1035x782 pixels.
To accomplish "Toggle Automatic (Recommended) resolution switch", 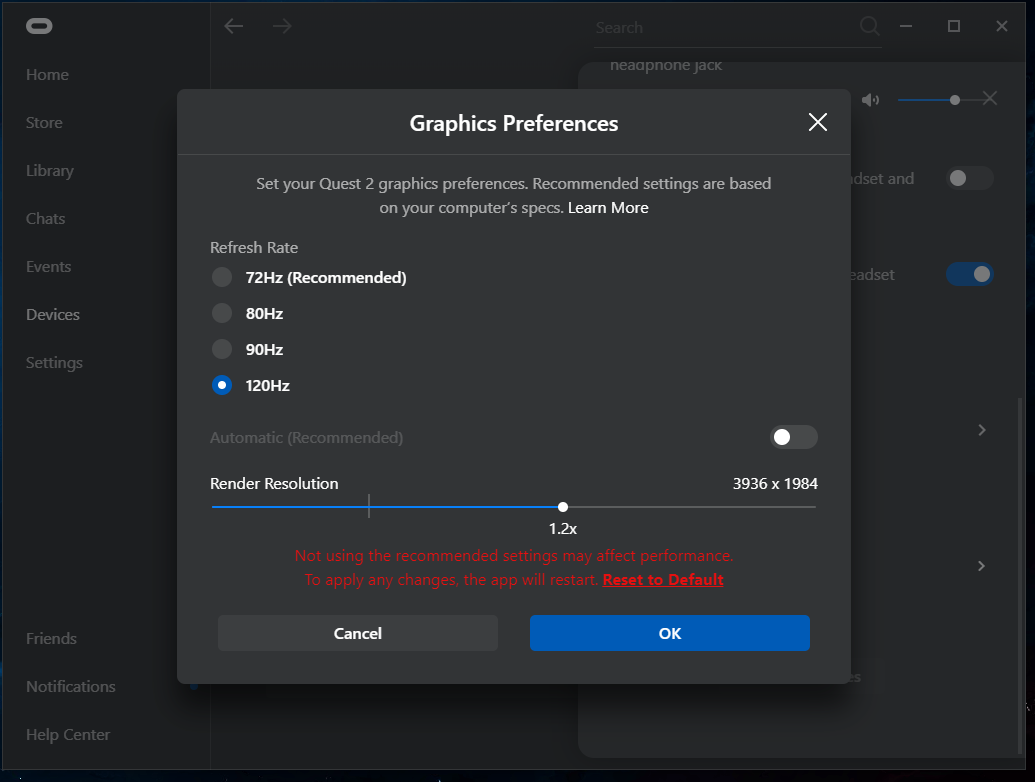I will (x=793, y=437).
